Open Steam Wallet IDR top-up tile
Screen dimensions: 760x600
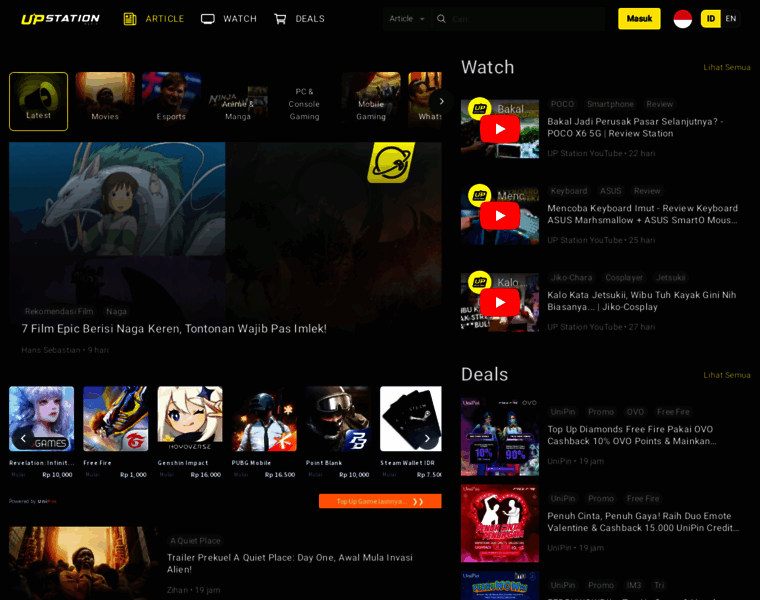[411, 432]
